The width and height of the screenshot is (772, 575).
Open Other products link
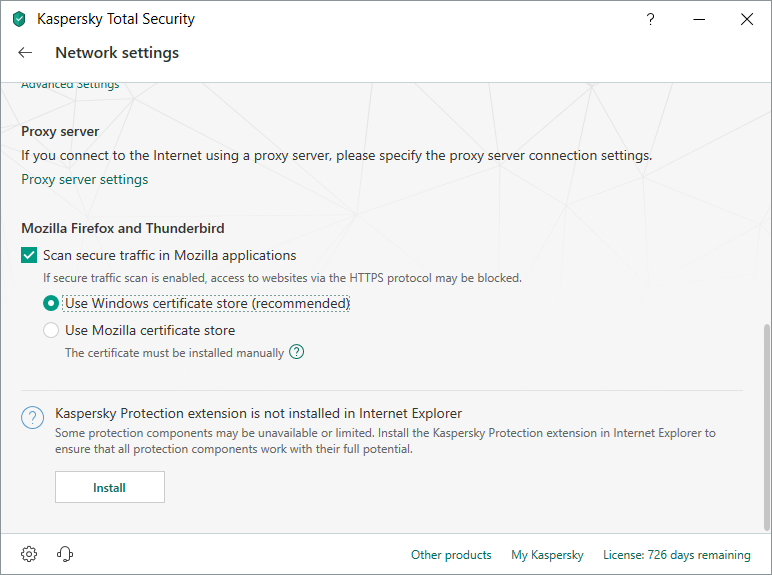click(451, 555)
